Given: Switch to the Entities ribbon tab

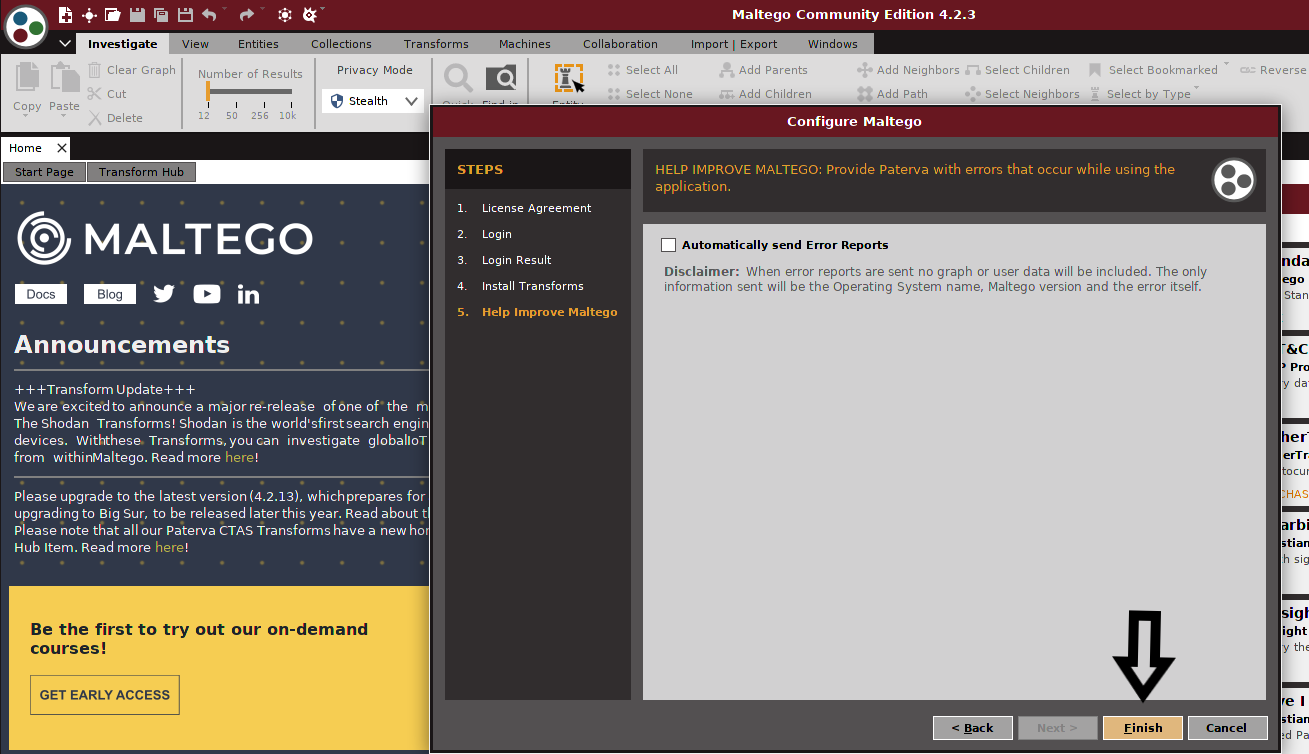Looking at the screenshot, I should [258, 44].
